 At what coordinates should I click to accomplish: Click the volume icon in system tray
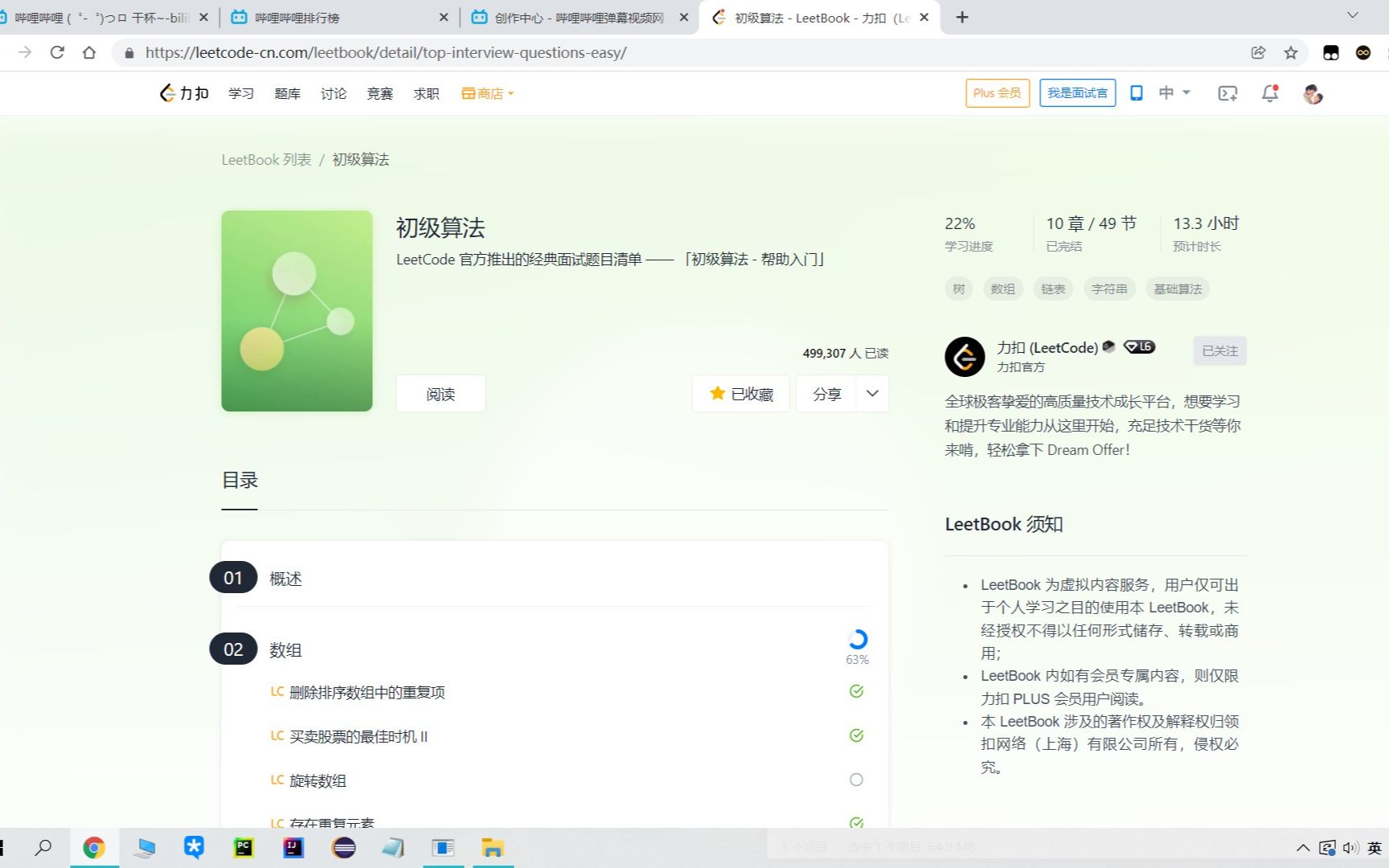(1350, 847)
